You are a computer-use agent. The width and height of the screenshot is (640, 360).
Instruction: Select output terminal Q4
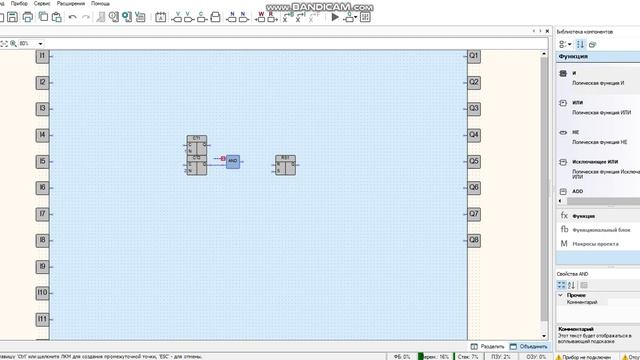click(473, 135)
